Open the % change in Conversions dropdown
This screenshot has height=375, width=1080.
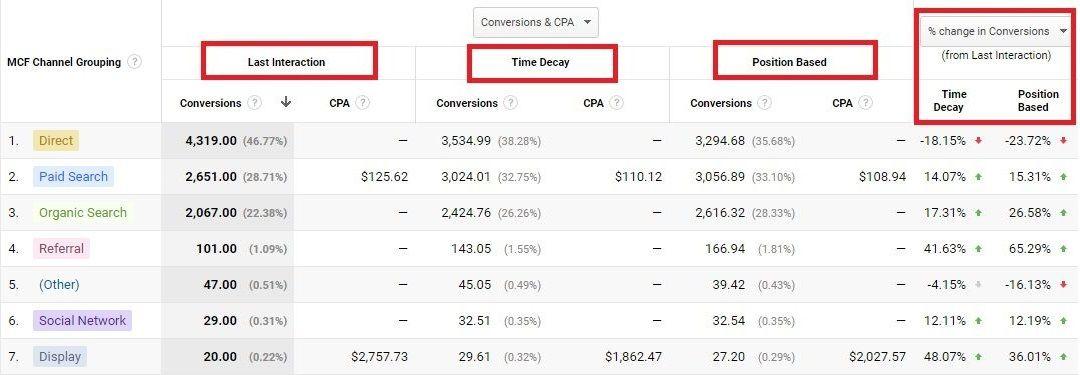[997, 31]
